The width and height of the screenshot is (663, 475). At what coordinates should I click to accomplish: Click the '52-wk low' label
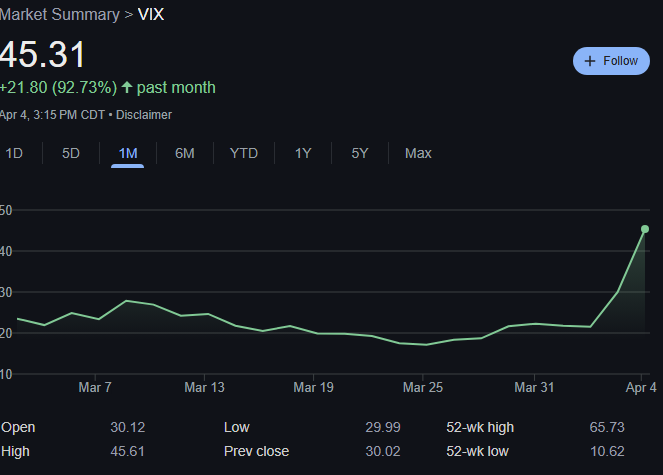(477, 451)
